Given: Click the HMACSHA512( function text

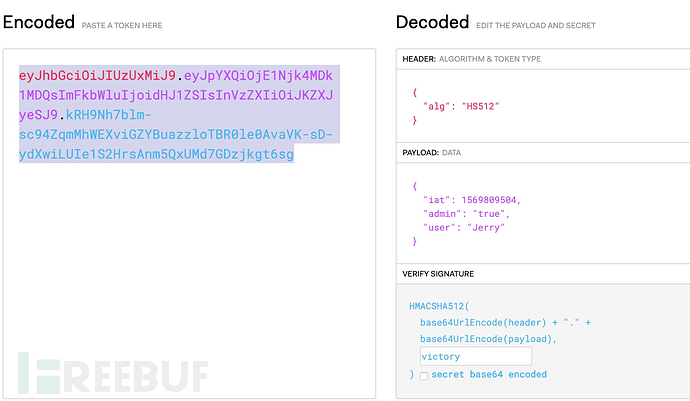Looking at the screenshot, I should pyautogui.click(x=445, y=305).
